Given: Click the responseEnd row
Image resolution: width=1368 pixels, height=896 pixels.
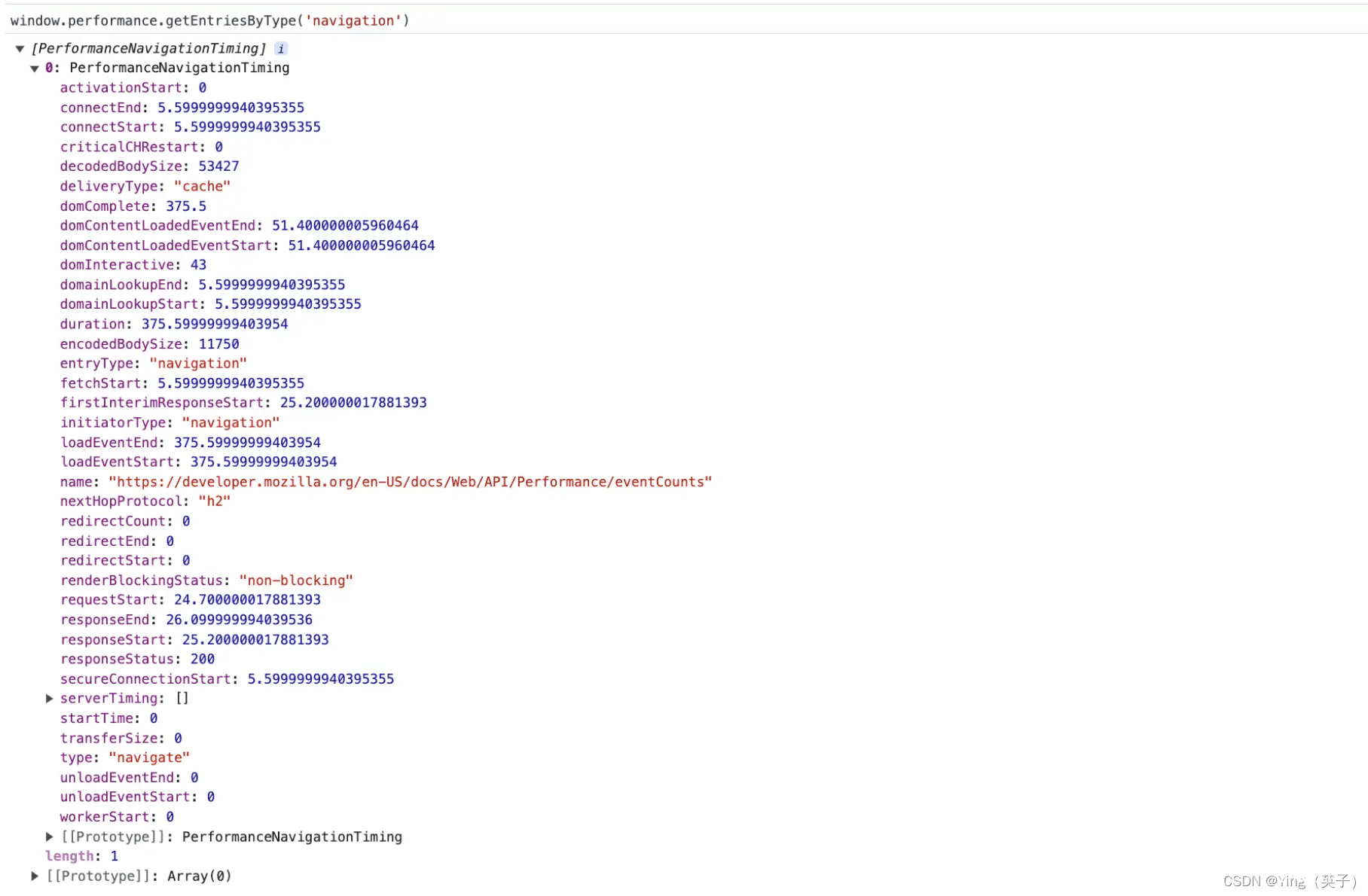Looking at the screenshot, I should (x=187, y=619).
